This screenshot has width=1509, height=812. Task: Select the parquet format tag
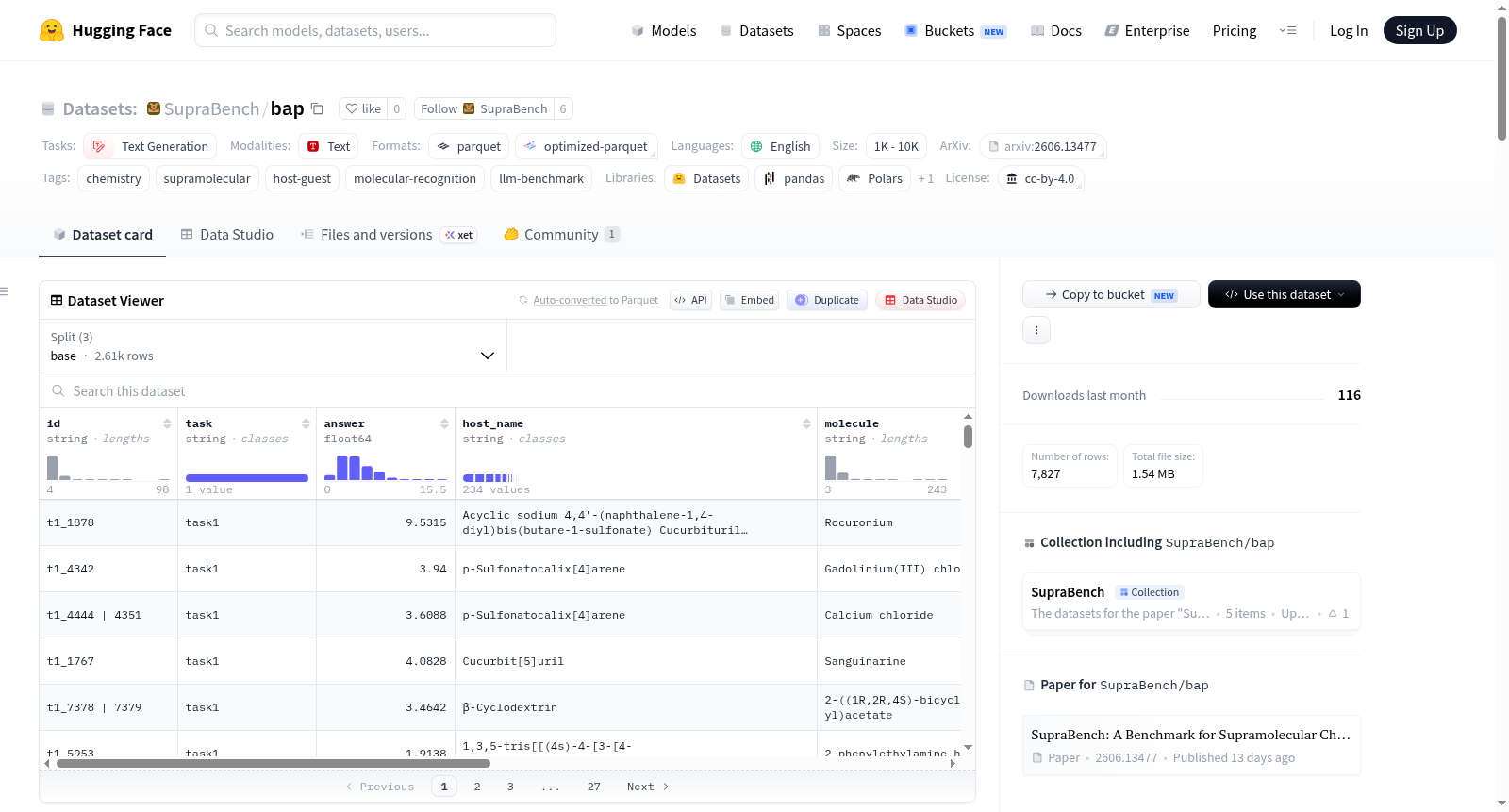pyautogui.click(x=469, y=146)
